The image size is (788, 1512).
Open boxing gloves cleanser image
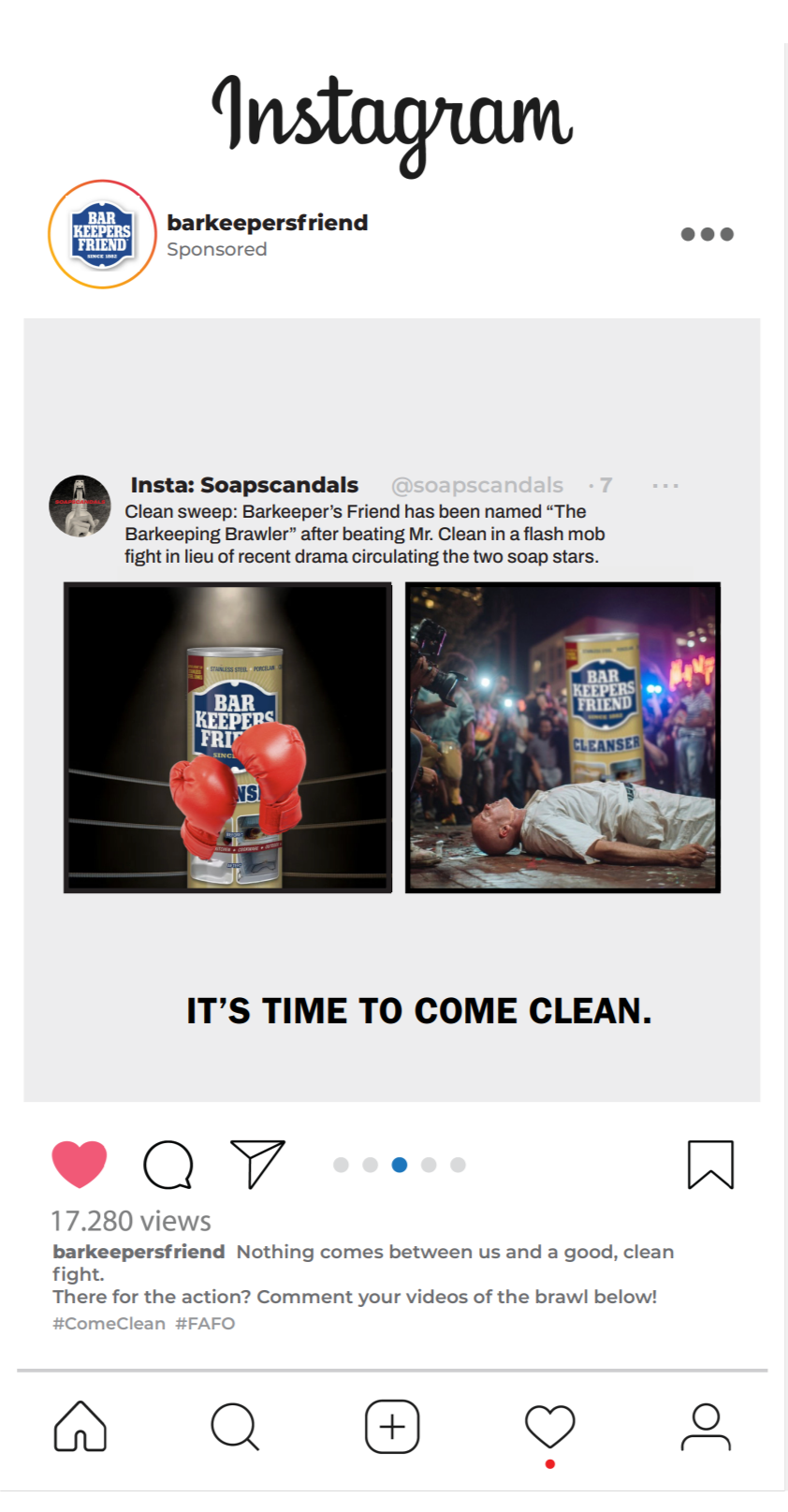click(x=227, y=738)
